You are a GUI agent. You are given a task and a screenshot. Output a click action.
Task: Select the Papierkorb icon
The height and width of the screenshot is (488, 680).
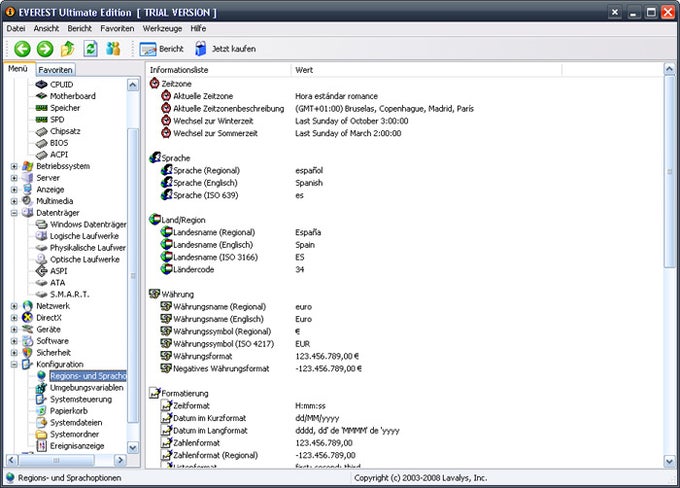click(x=41, y=411)
